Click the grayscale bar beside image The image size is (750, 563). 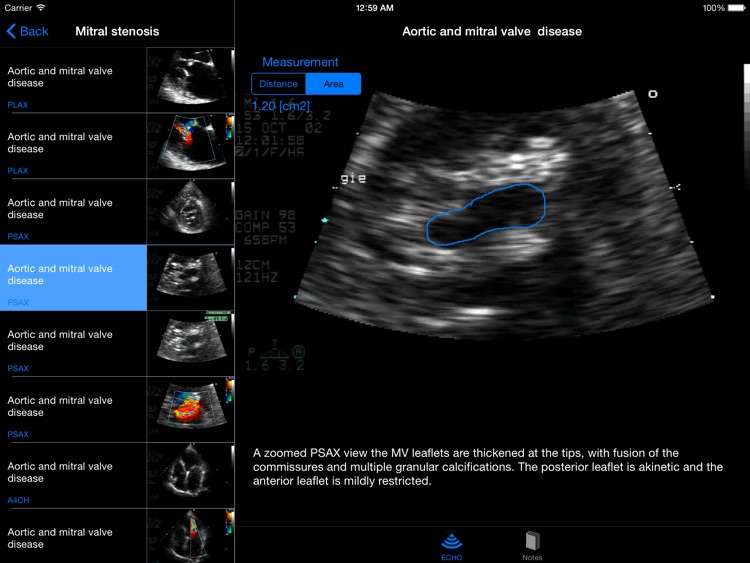(x=747, y=124)
